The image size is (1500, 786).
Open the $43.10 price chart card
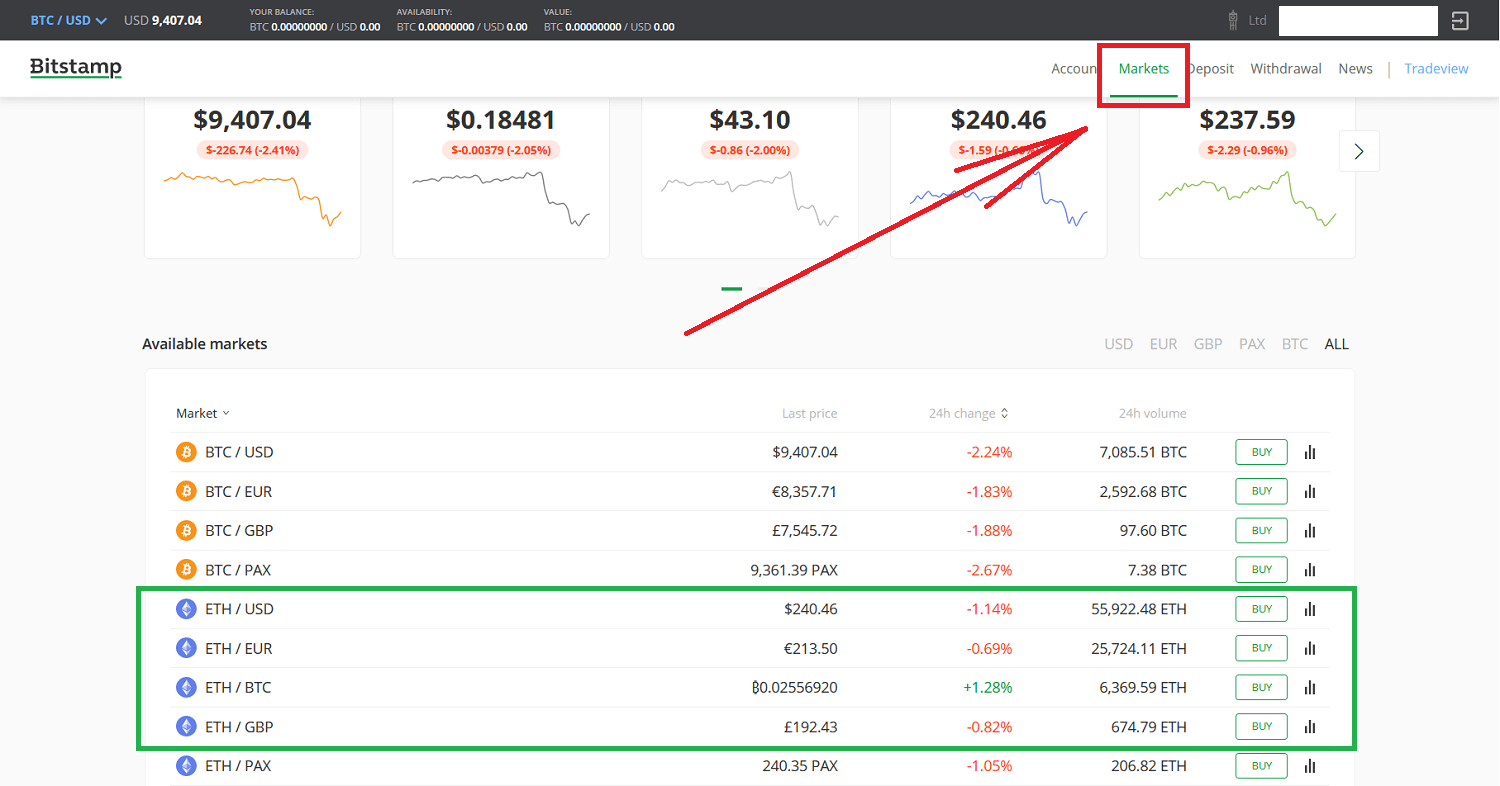(x=750, y=178)
